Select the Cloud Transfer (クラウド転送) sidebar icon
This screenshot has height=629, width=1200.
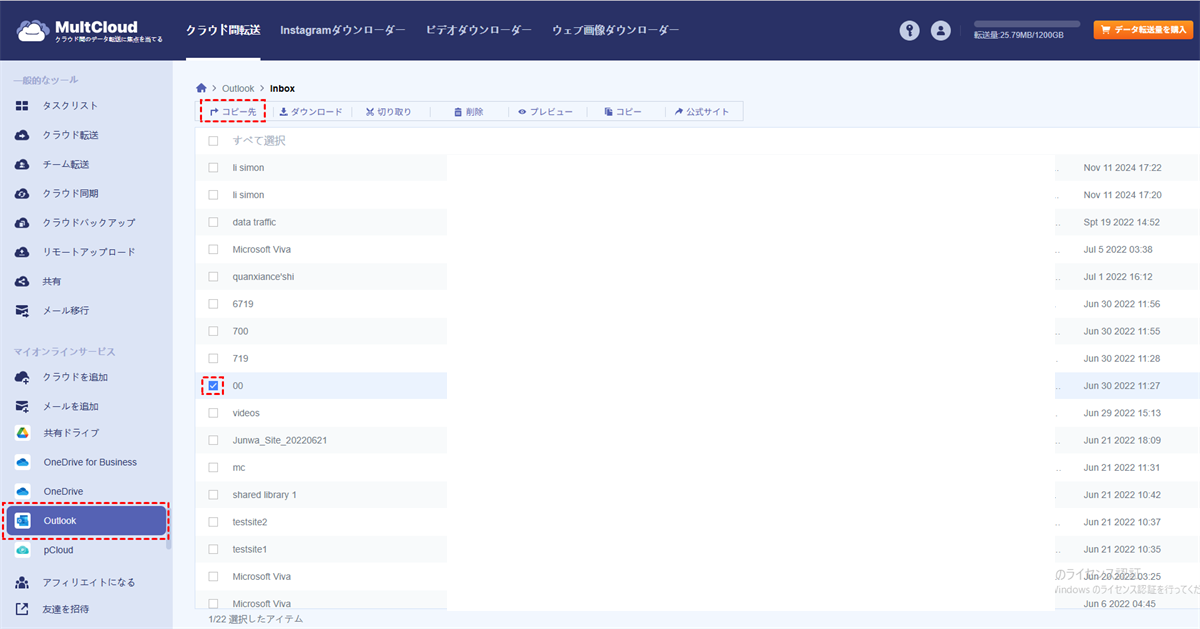(x=22, y=135)
